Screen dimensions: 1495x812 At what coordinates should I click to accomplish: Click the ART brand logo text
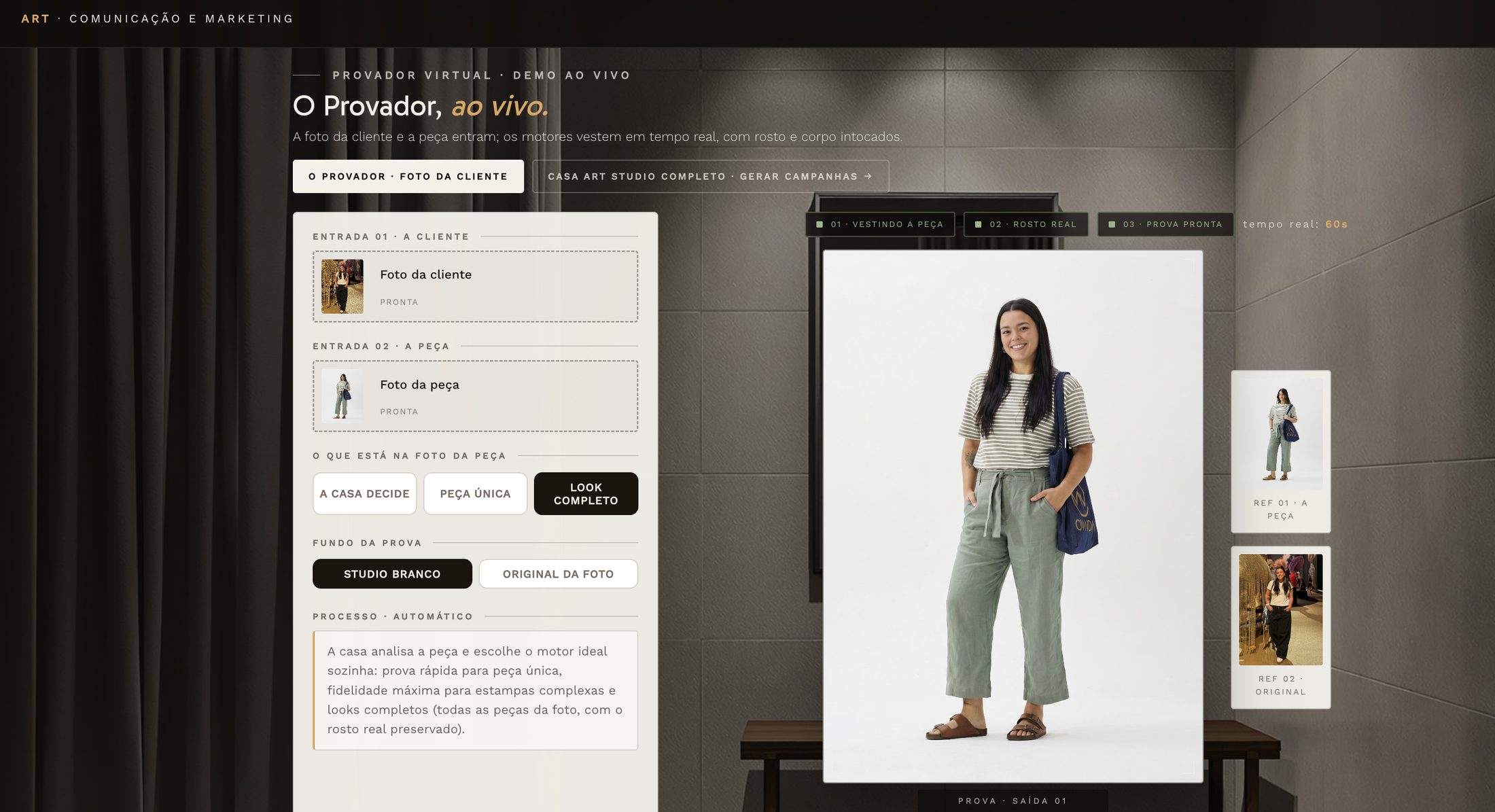tap(35, 19)
